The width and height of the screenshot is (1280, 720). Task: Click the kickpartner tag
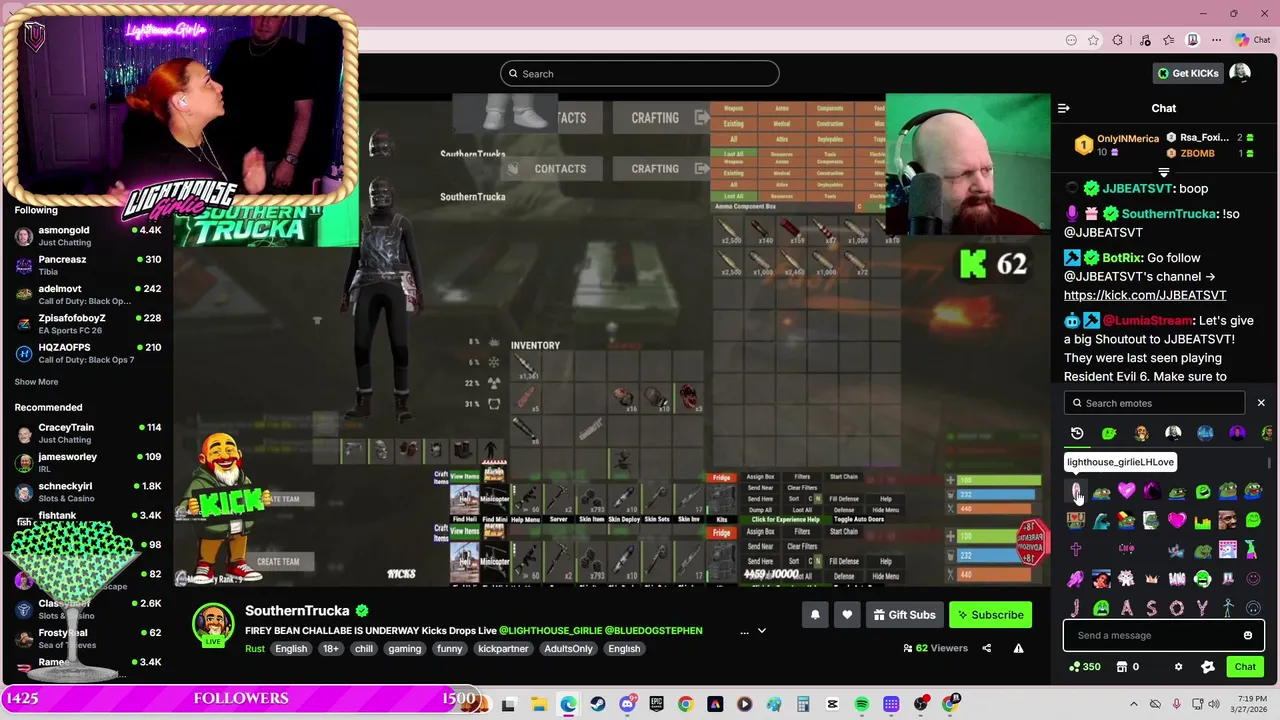point(504,649)
